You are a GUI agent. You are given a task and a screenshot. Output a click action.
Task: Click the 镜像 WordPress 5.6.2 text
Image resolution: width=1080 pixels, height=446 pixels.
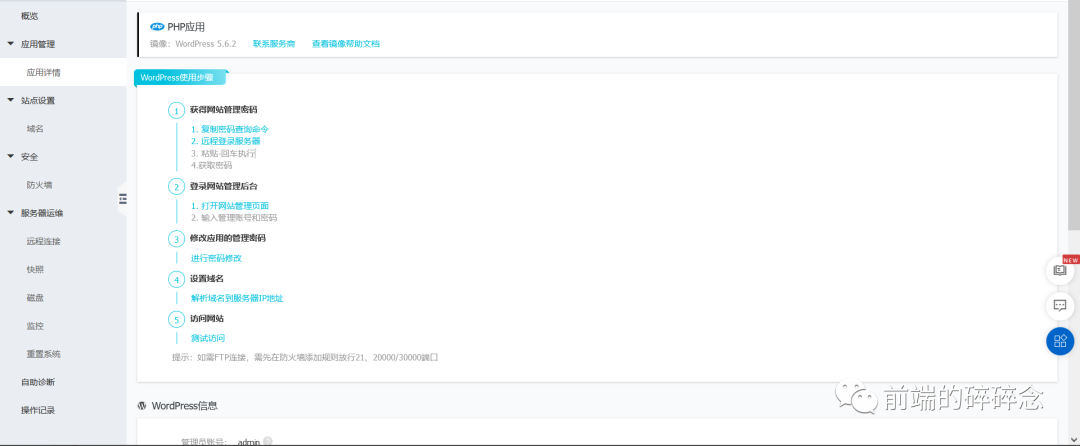[194, 43]
